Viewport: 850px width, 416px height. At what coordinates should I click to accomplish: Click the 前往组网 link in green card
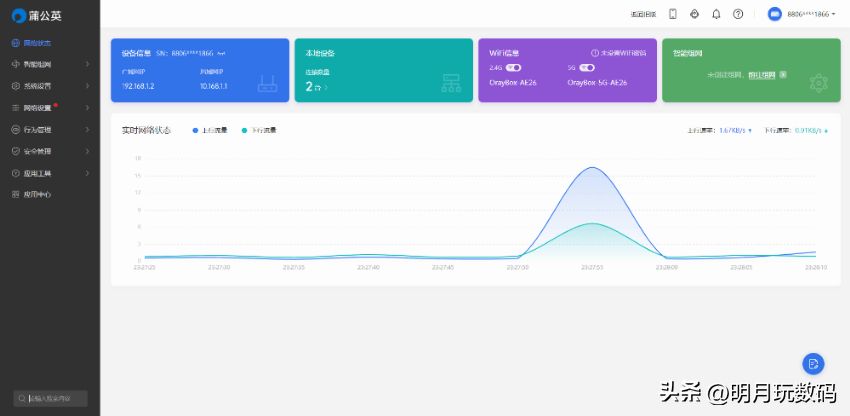[761, 74]
